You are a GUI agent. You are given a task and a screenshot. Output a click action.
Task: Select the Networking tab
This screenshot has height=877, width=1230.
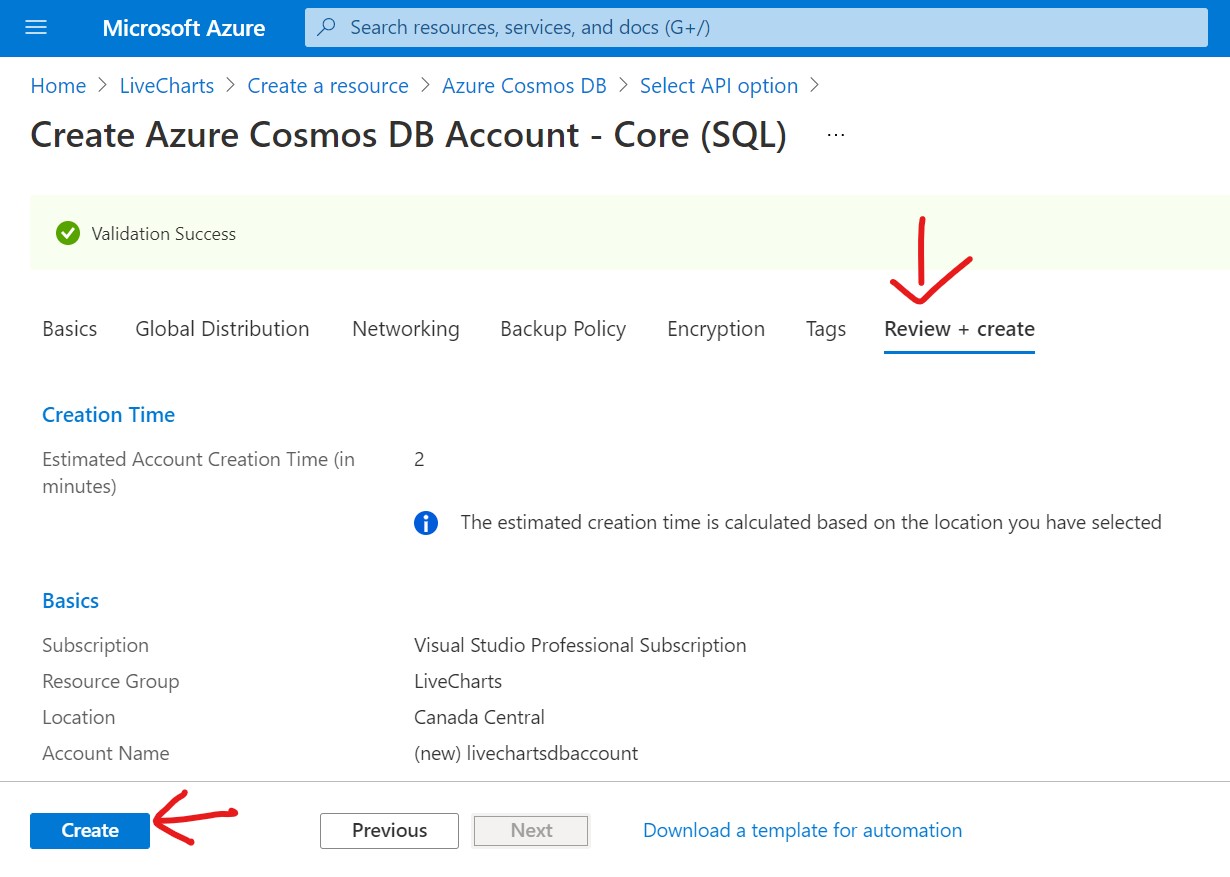(406, 329)
